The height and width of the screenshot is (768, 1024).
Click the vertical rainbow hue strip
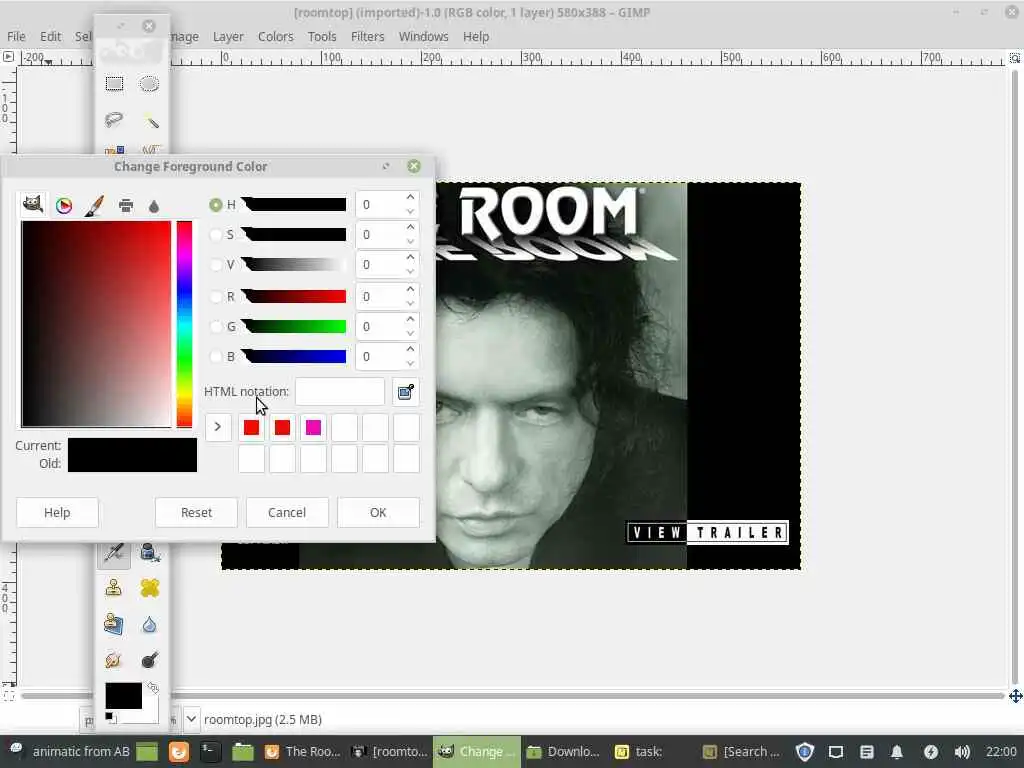(184, 324)
